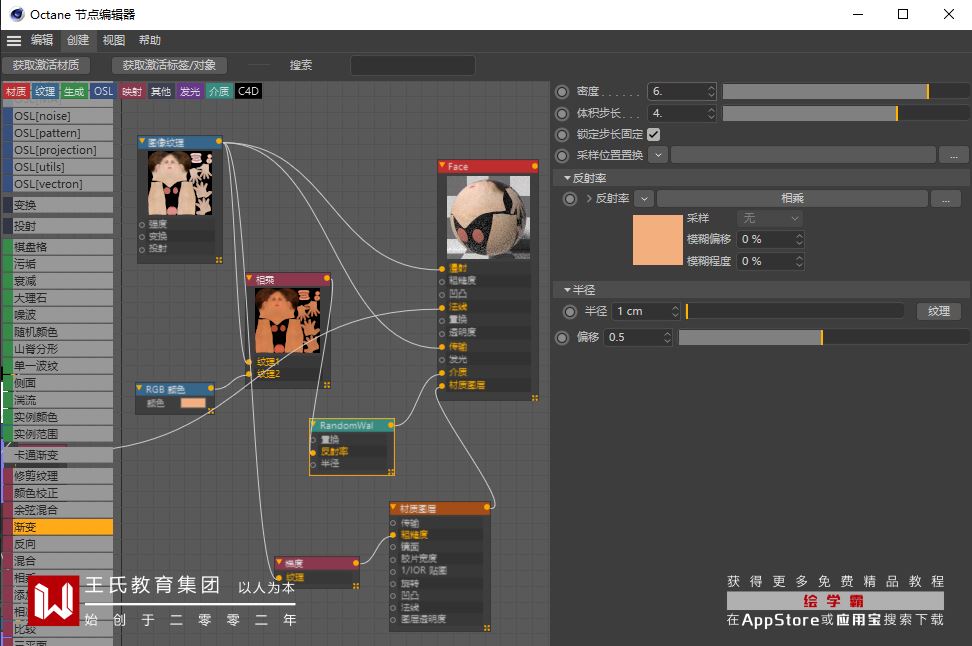Click the 介质 input port on Face
Image resolution: width=972 pixels, height=646 pixels.
[x=442, y=373]
